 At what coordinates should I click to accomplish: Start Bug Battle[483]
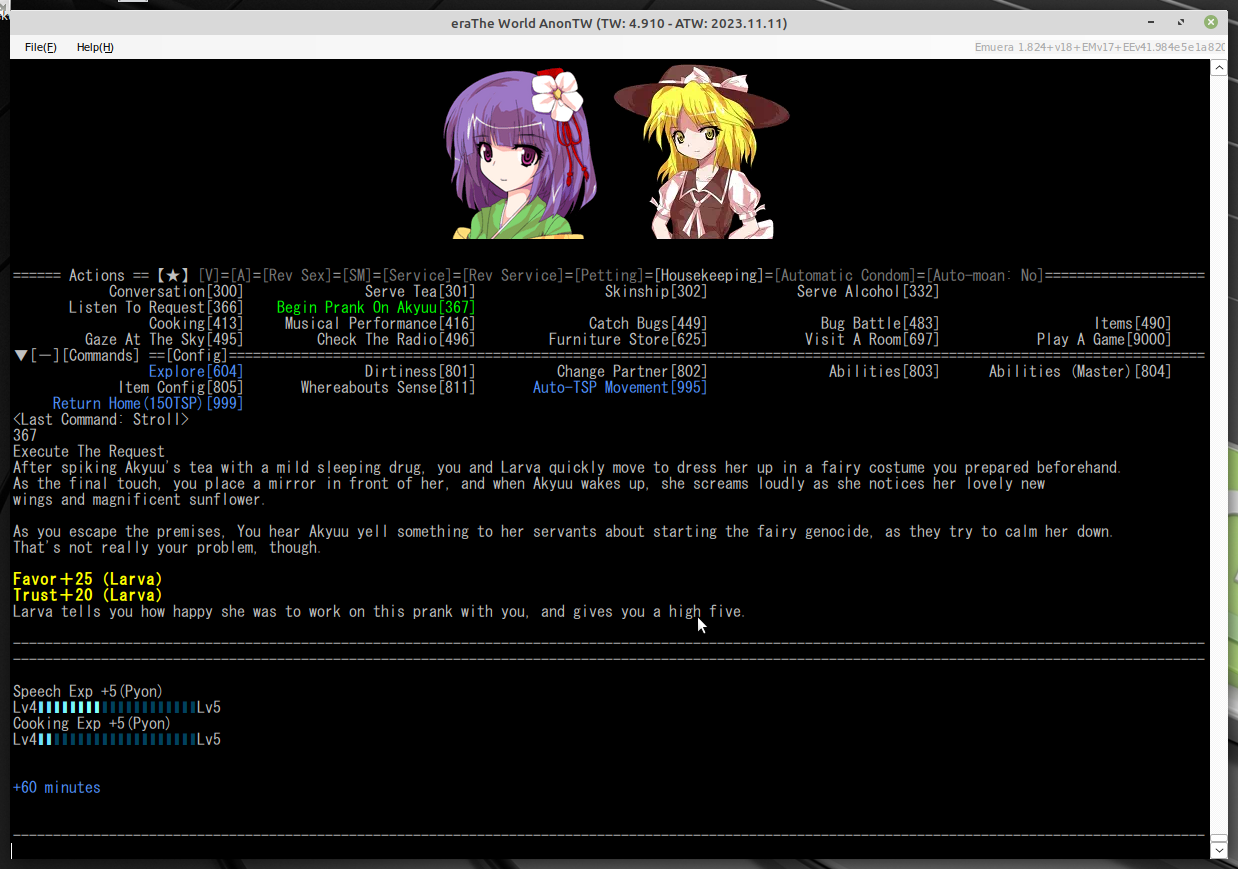coord(880,324)
